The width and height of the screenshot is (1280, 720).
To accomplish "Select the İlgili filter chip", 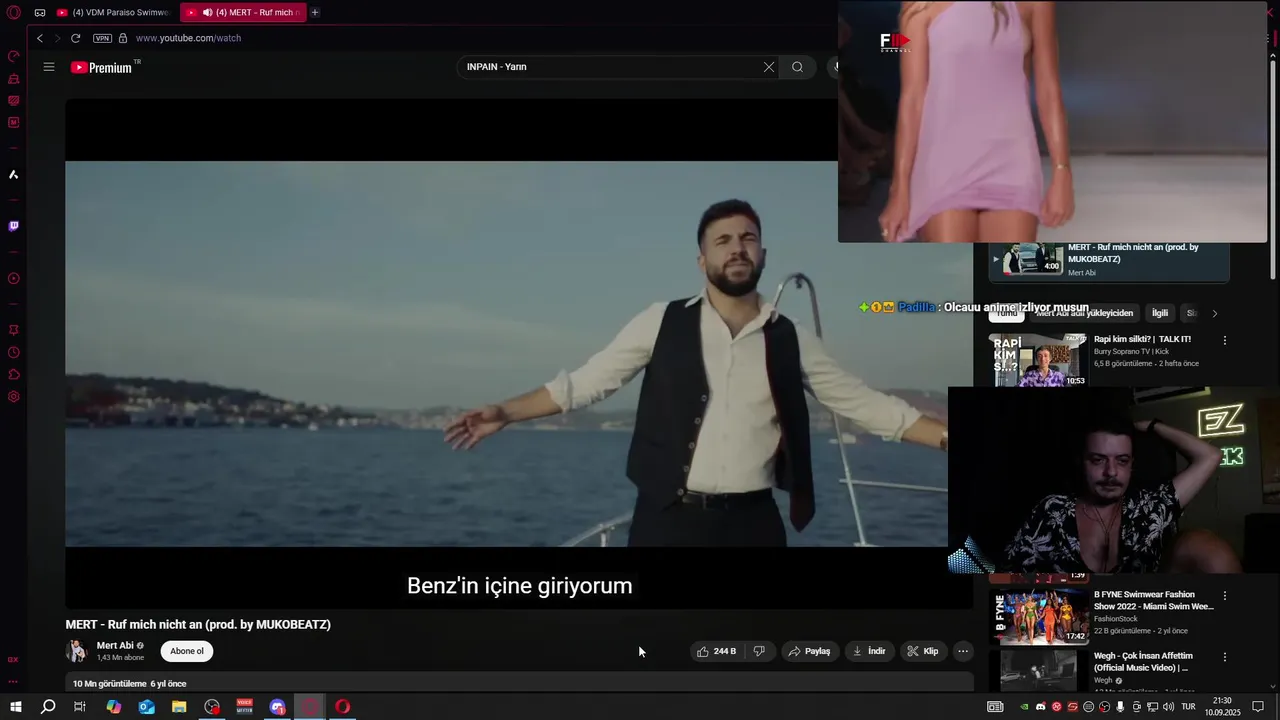I will pos(1160,313).
